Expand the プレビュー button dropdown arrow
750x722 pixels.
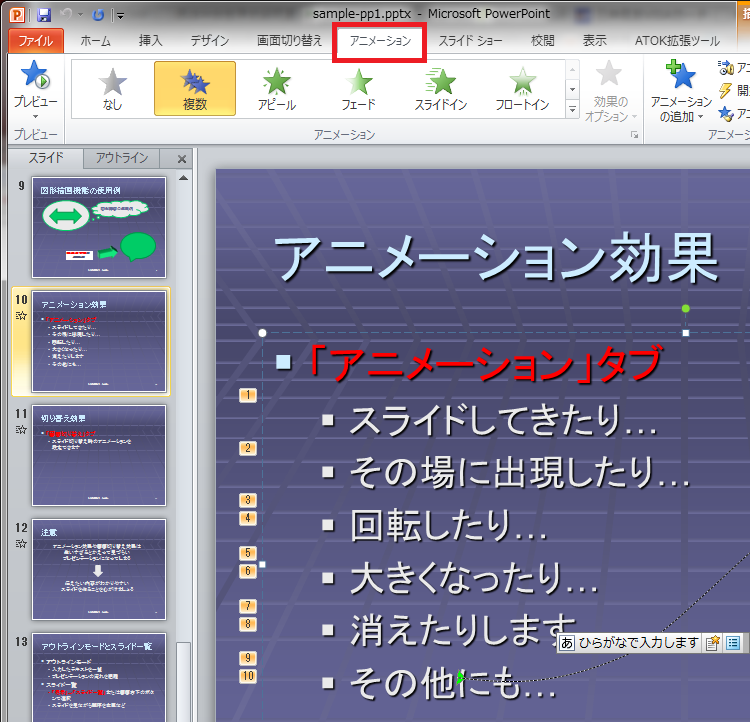(x=35, y=117)
